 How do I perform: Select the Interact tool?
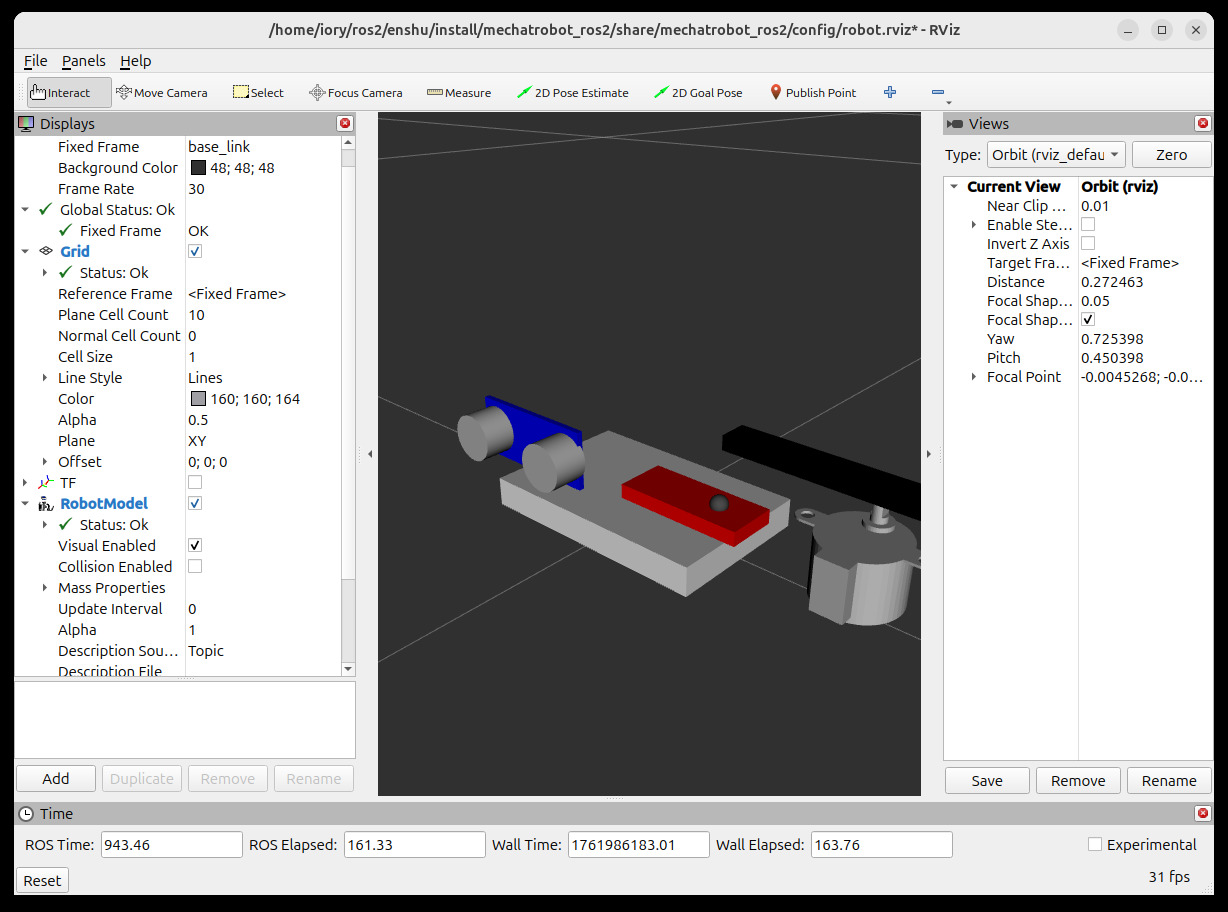(60, 93)
